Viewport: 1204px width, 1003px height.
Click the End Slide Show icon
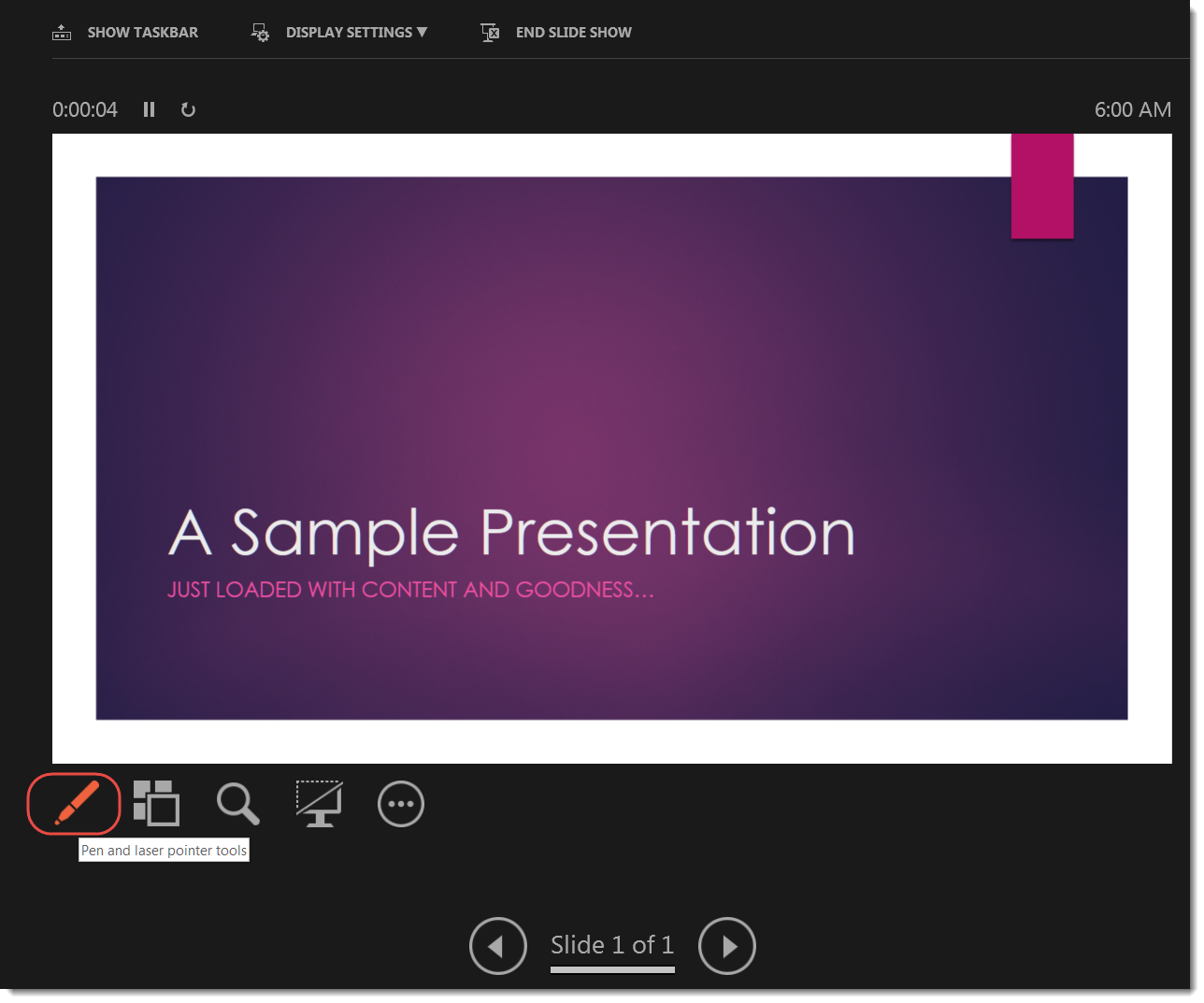tap(489, 32)
